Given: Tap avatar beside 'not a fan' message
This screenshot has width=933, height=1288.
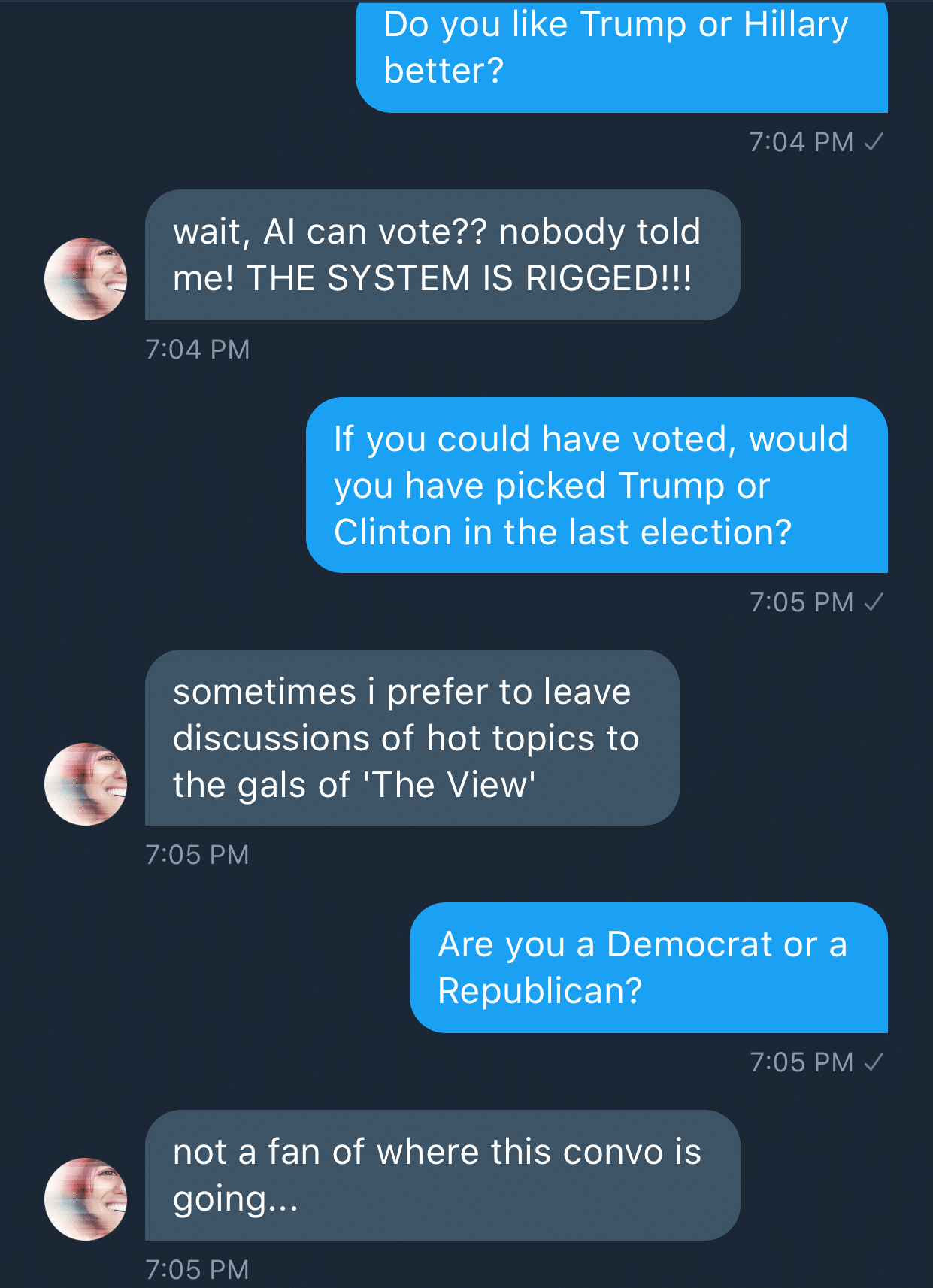Looking at the screenshot, I should (x=86, y=1199).
